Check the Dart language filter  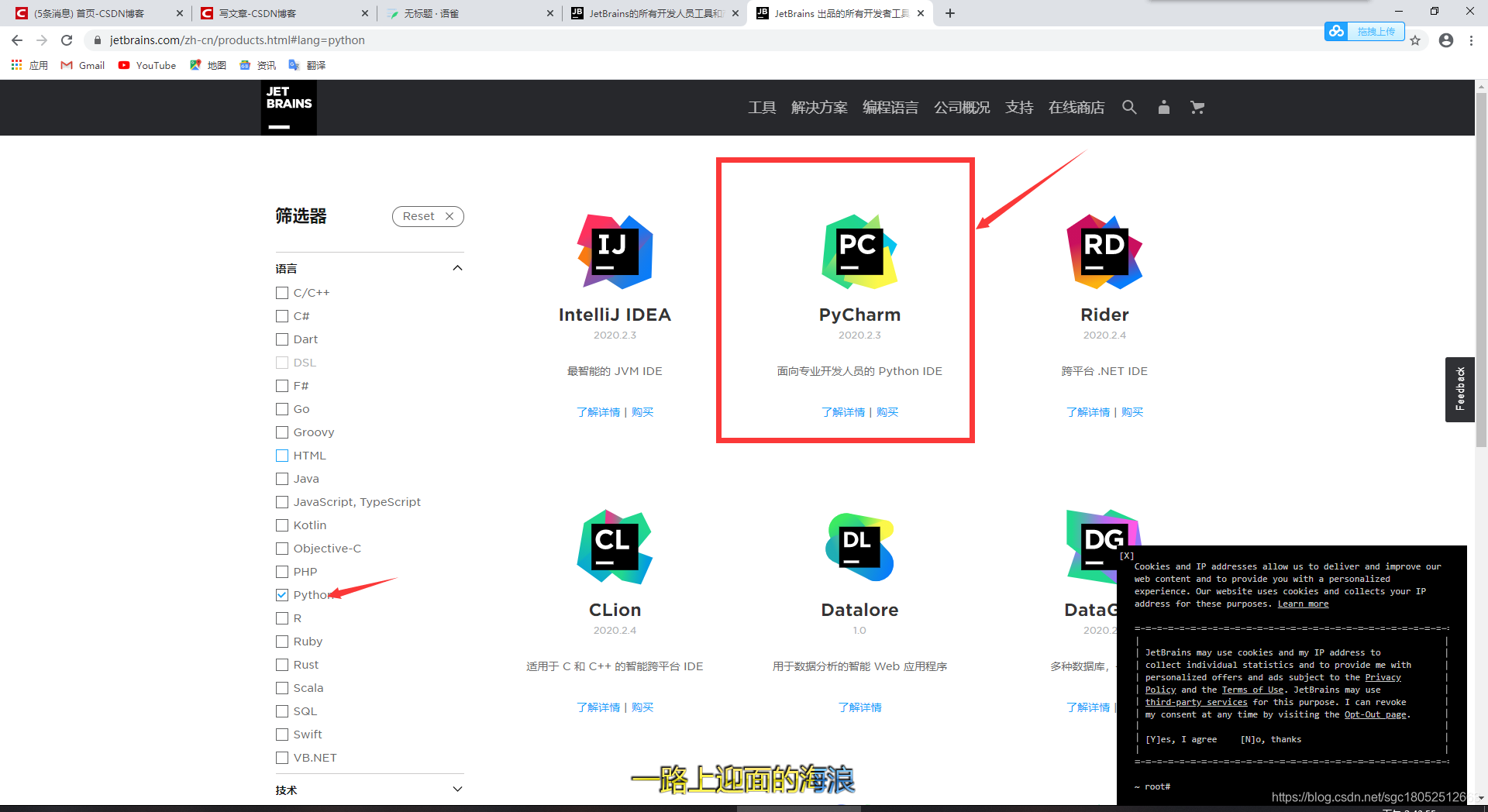point(282,339)
